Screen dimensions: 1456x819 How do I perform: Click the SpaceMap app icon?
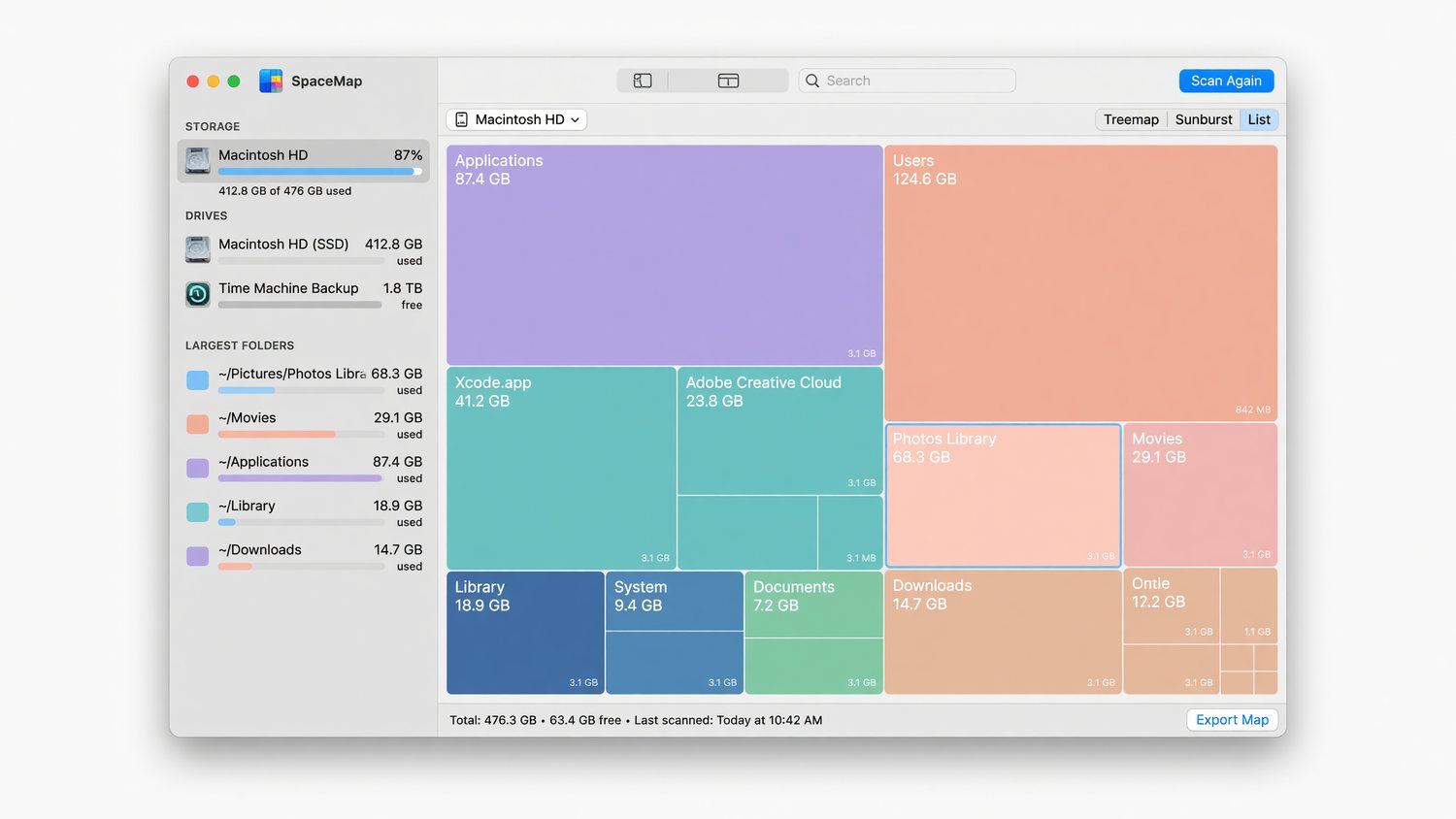(x=271, y=81)
